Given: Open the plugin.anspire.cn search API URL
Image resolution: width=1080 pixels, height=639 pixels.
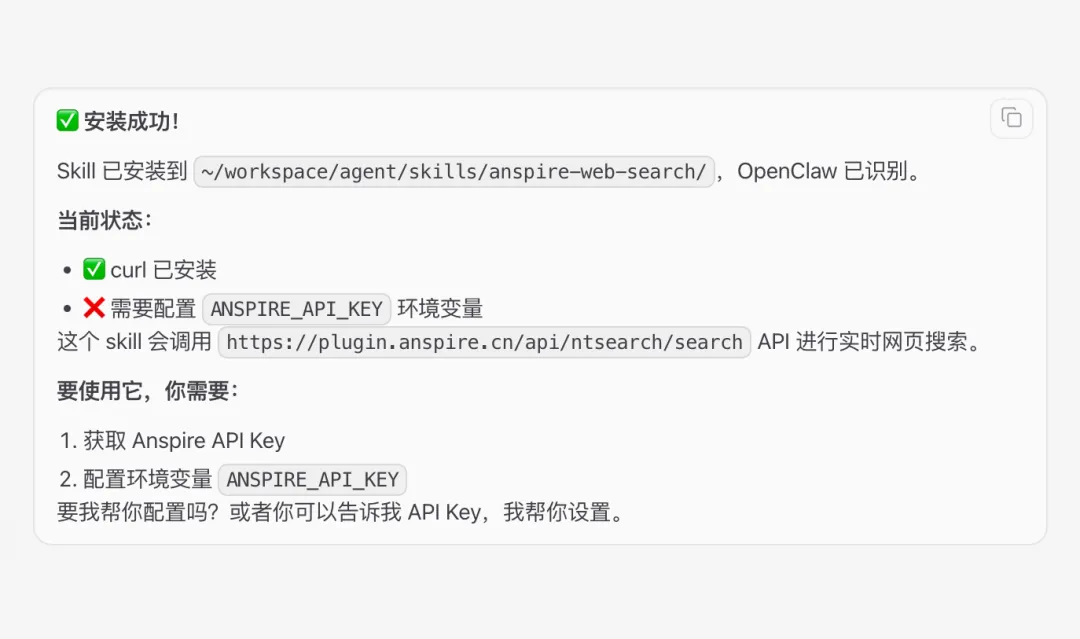Looking at the screenshot, I should coord(484,342).
